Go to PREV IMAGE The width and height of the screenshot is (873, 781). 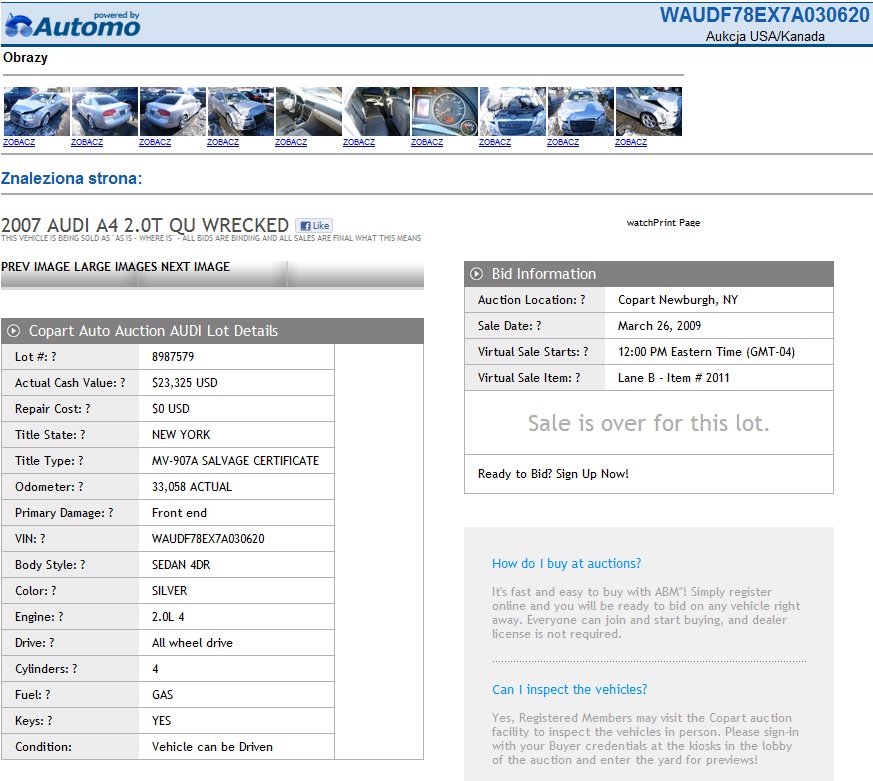pyautogui.click(x=36, y=267)
